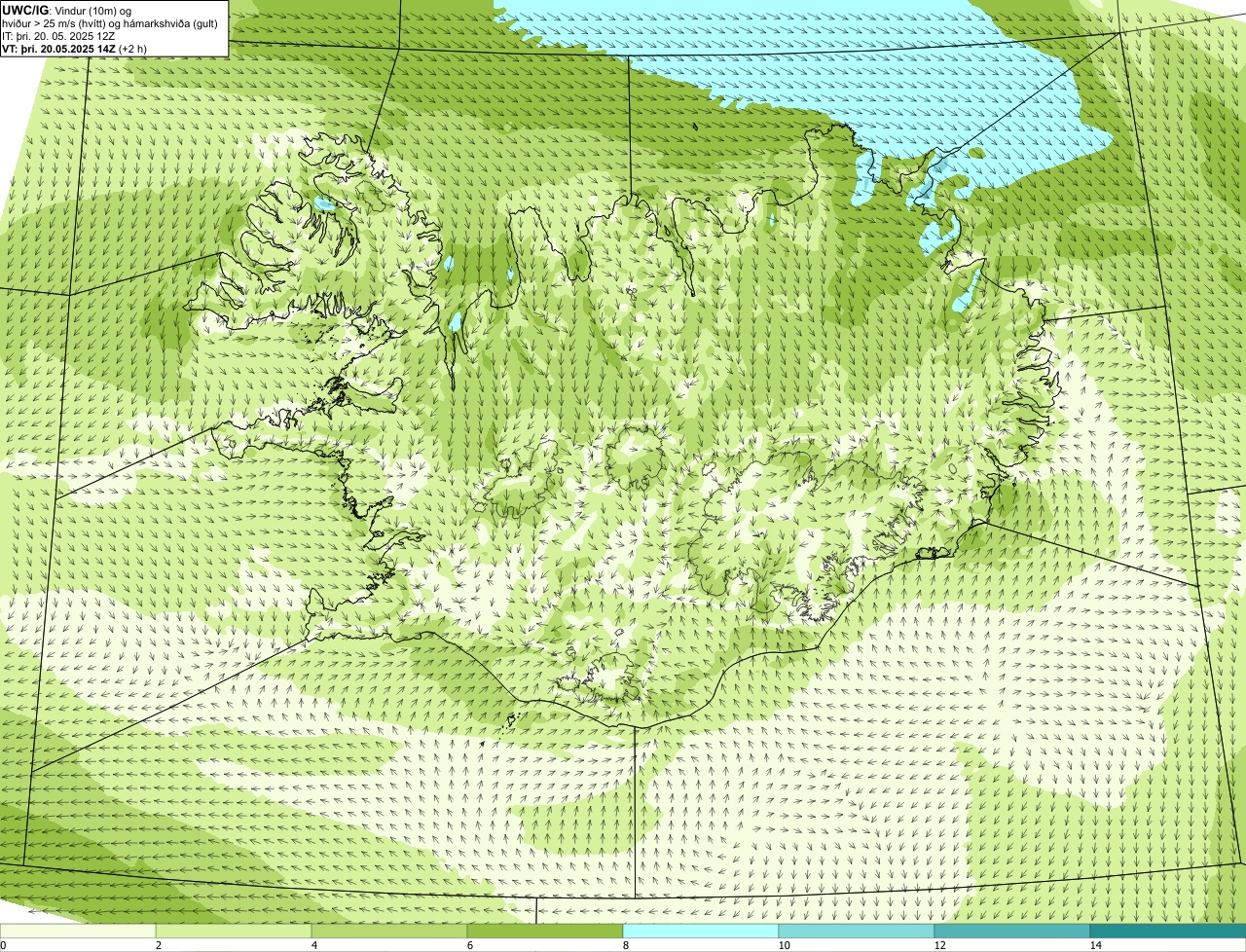Click the 4–6 m/s green colorbar segment
The height and width of the screenshot is (952, 1246).
tap(389, 931)
